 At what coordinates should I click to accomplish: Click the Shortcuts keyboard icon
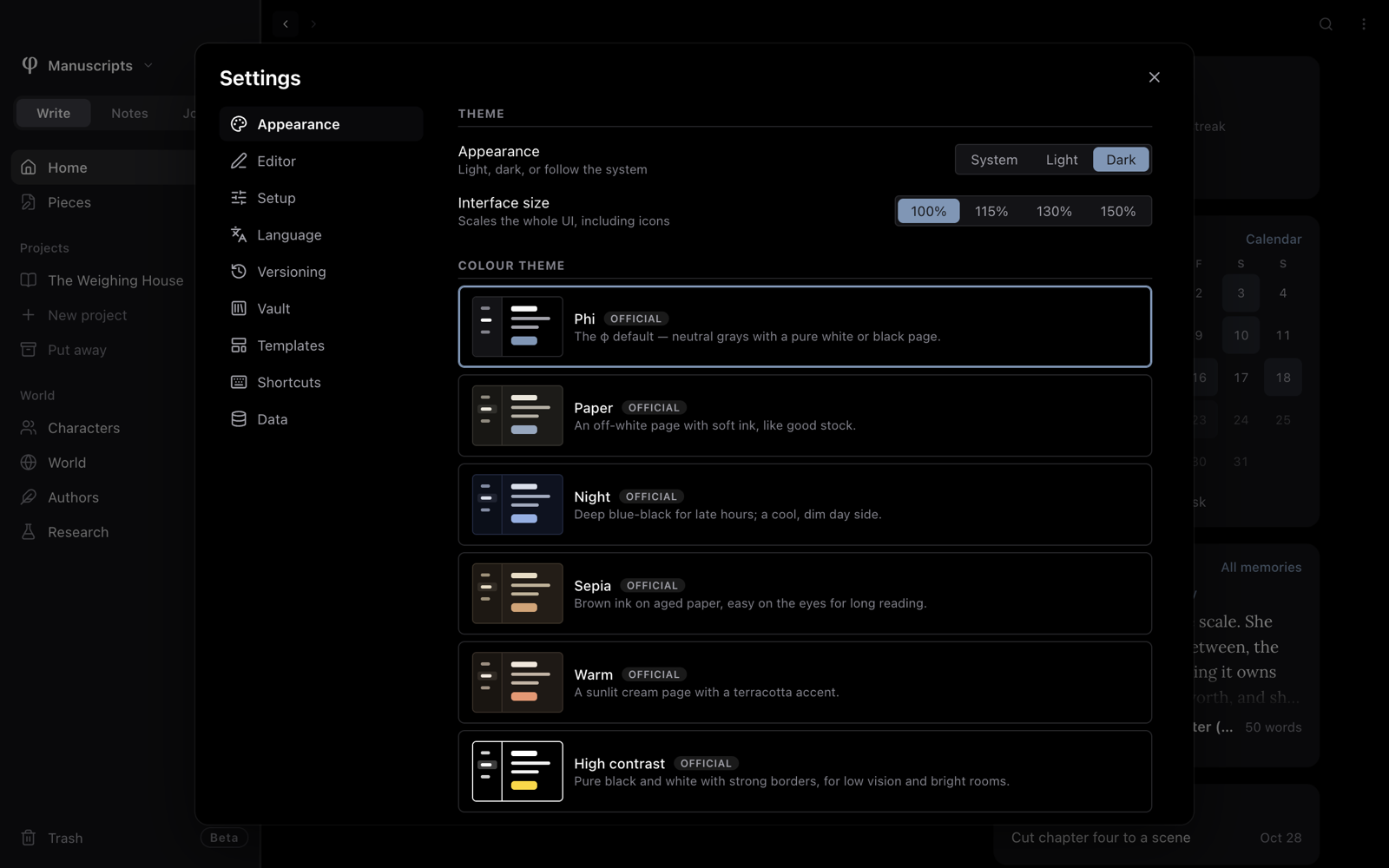point(239,383)
